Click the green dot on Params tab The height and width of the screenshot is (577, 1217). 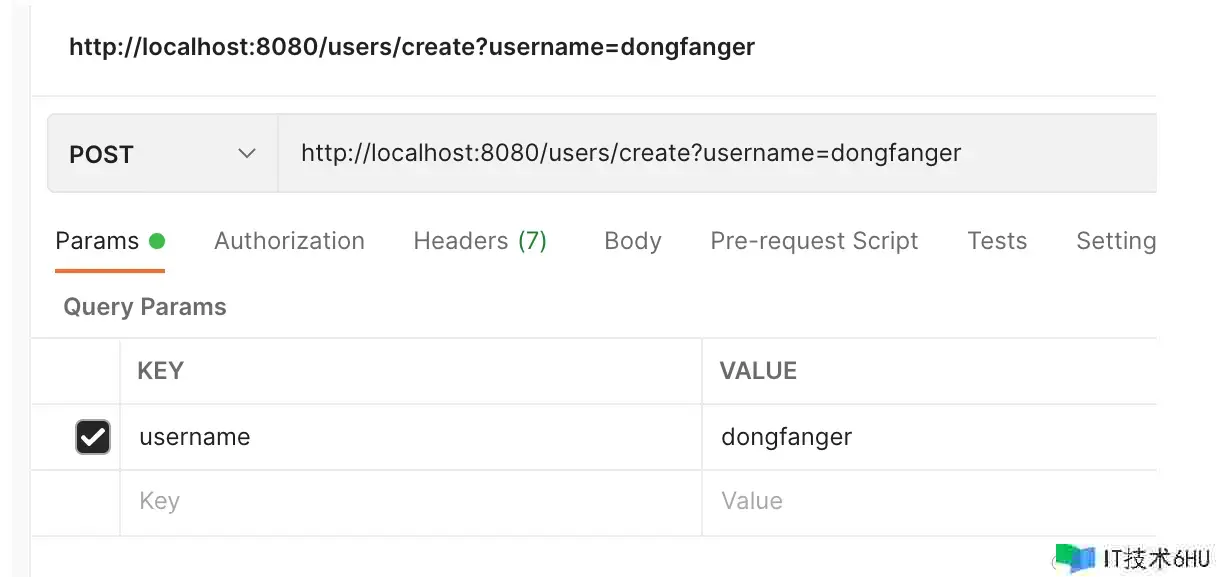coord(157,241)
